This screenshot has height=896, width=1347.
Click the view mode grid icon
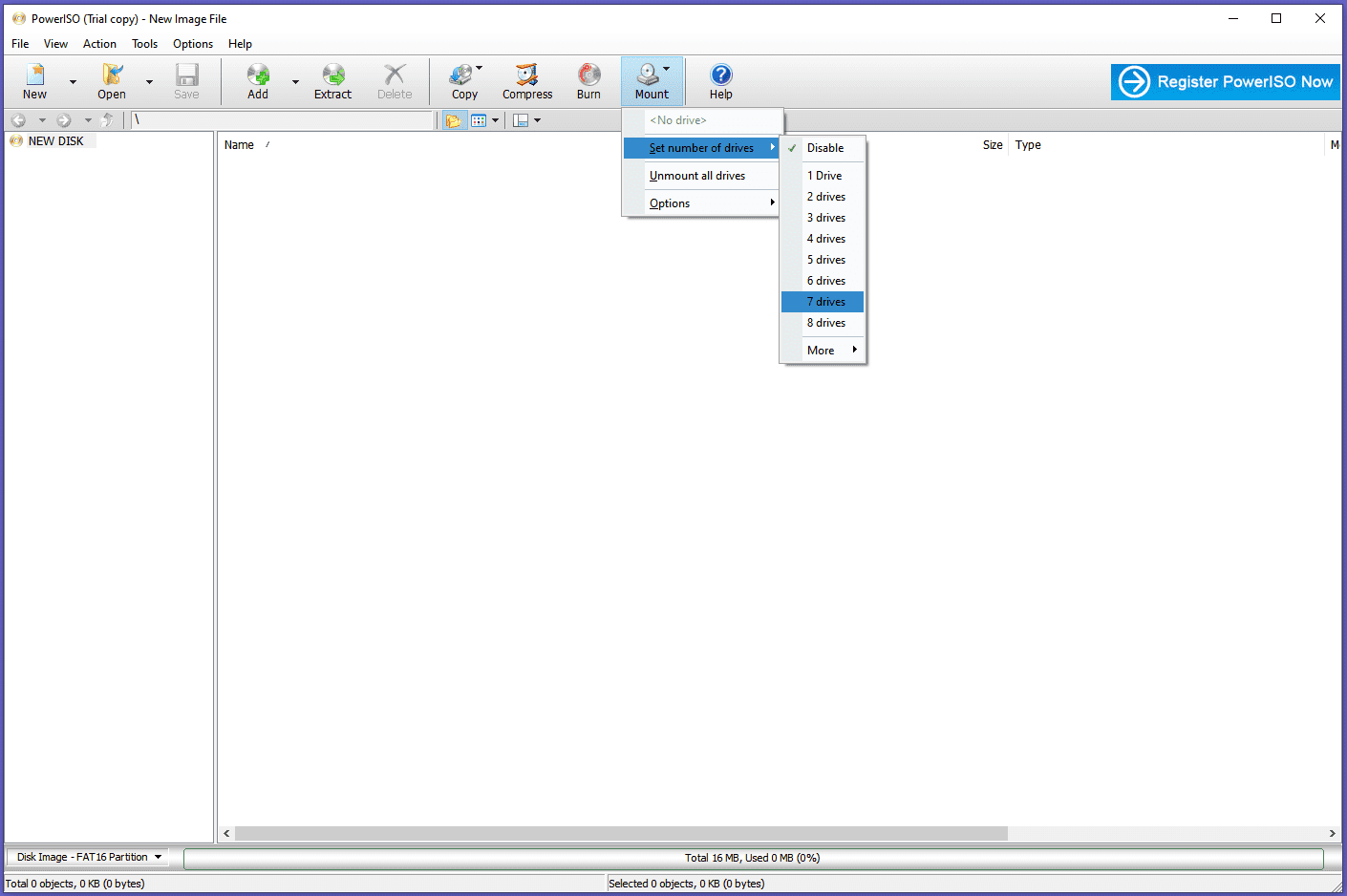pyautogui.click(x=479, y=120)
